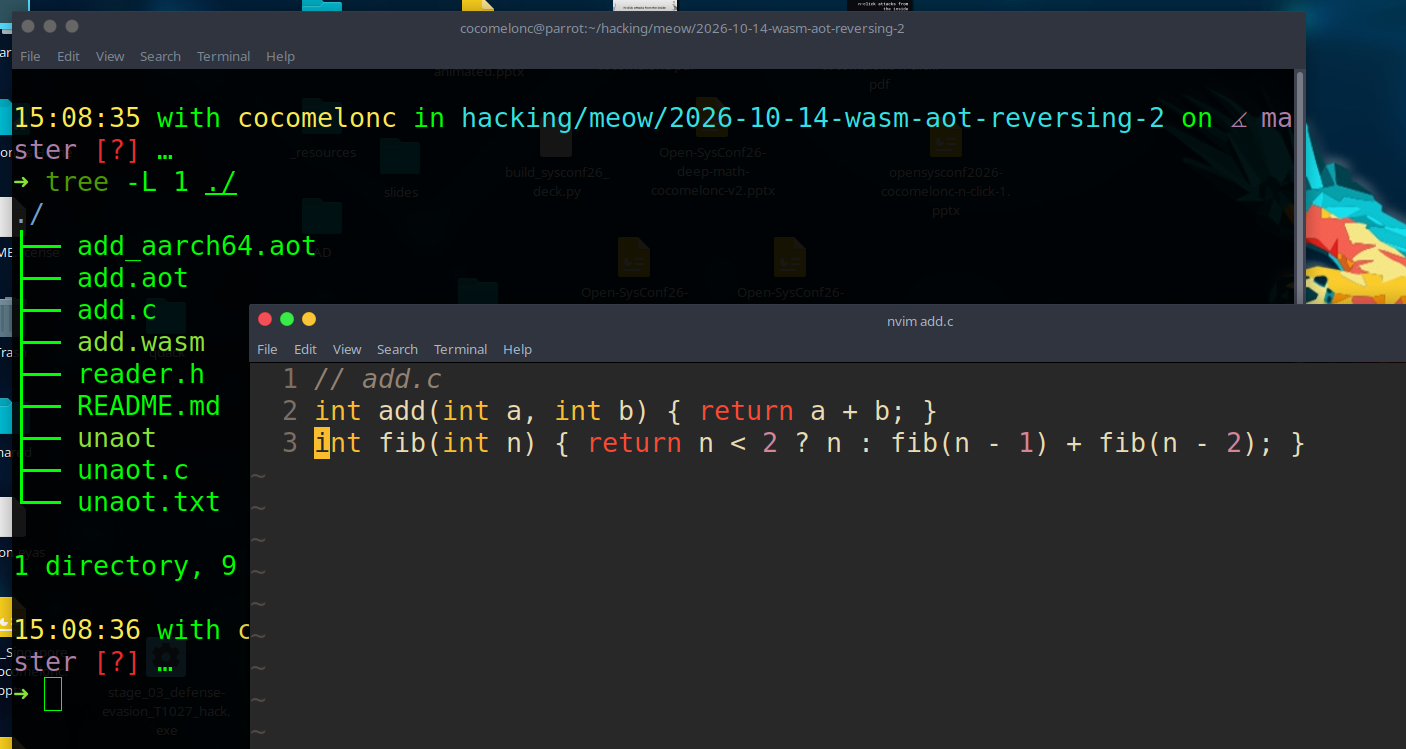Viewport: 1406px width, 749px height.
Task: Open Terminal menu in the nvim add.c window
Action: click(460, 349)
